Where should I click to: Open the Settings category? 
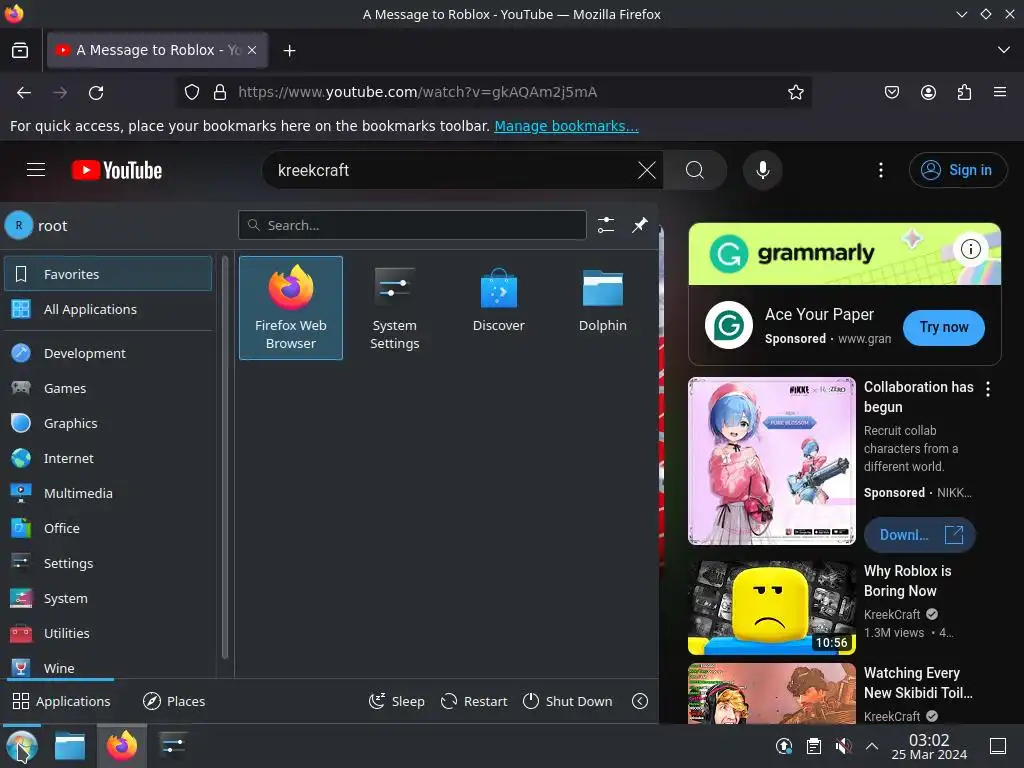tap(108, 564)
